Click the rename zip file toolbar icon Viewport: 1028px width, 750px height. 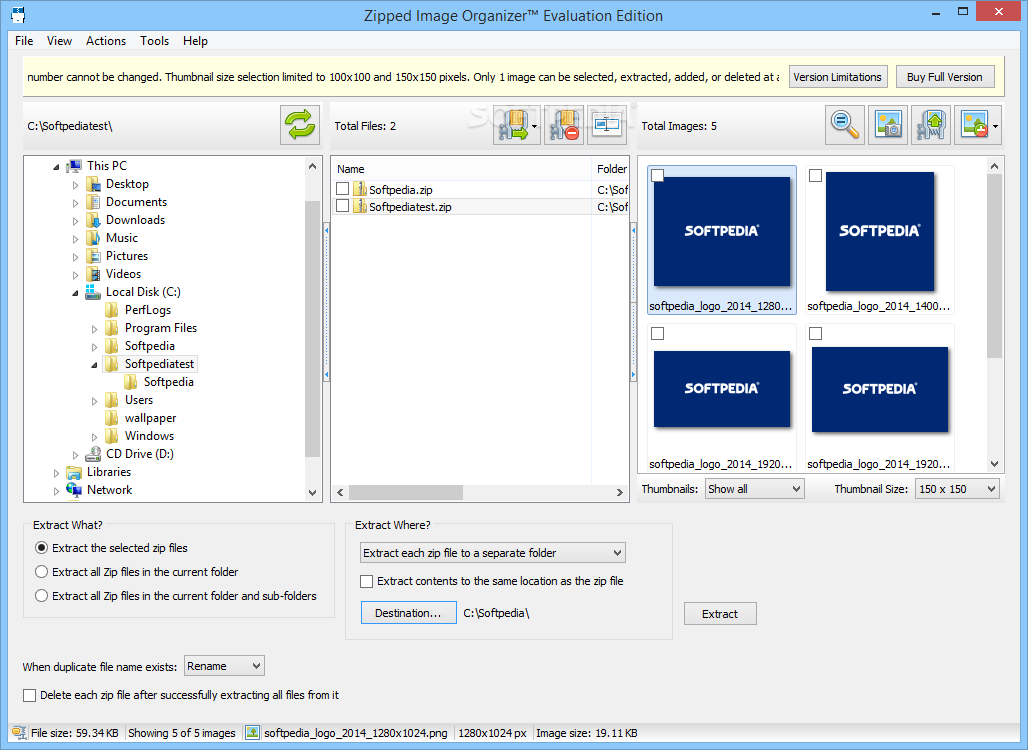point(606,125)
